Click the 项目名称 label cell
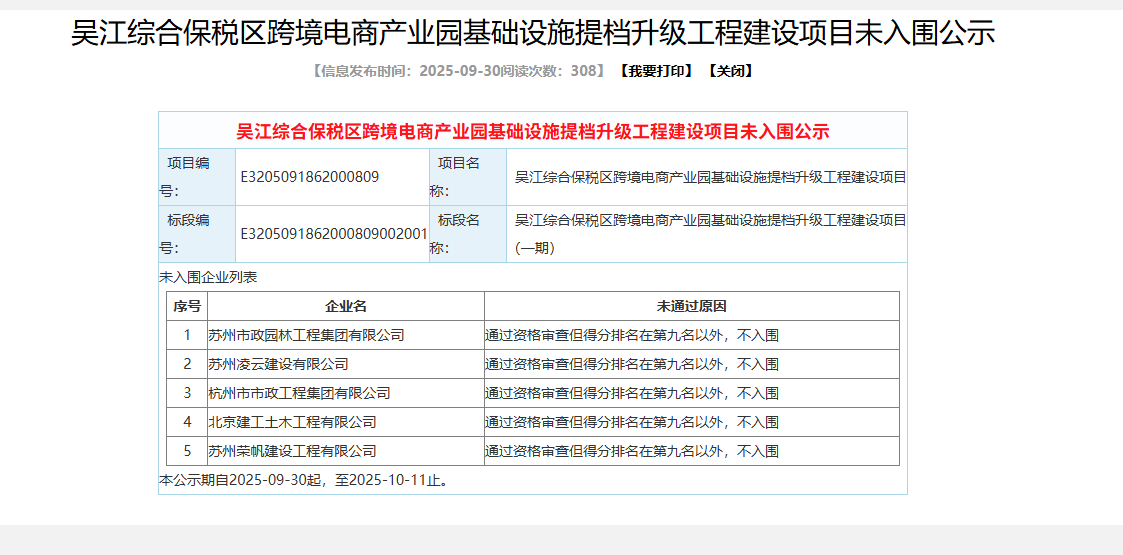 click(x=467, y=177)
